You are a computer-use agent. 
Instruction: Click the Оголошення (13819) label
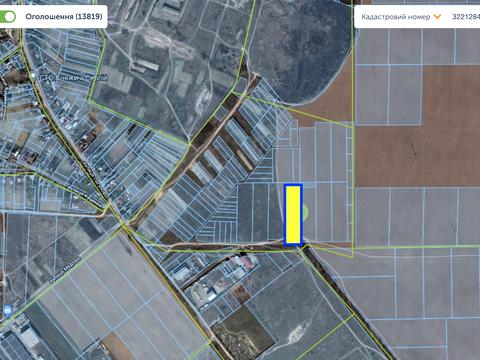point(64,16)
